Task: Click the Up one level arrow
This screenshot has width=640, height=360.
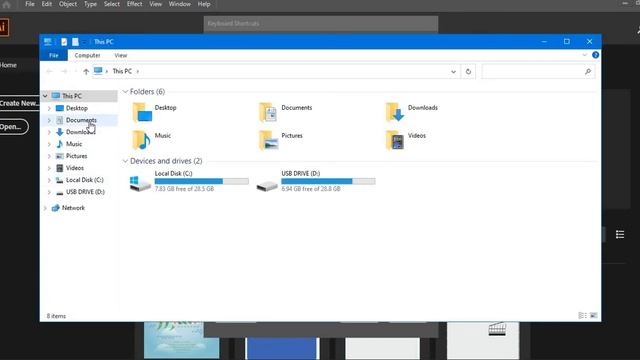Action: [86, 71]
